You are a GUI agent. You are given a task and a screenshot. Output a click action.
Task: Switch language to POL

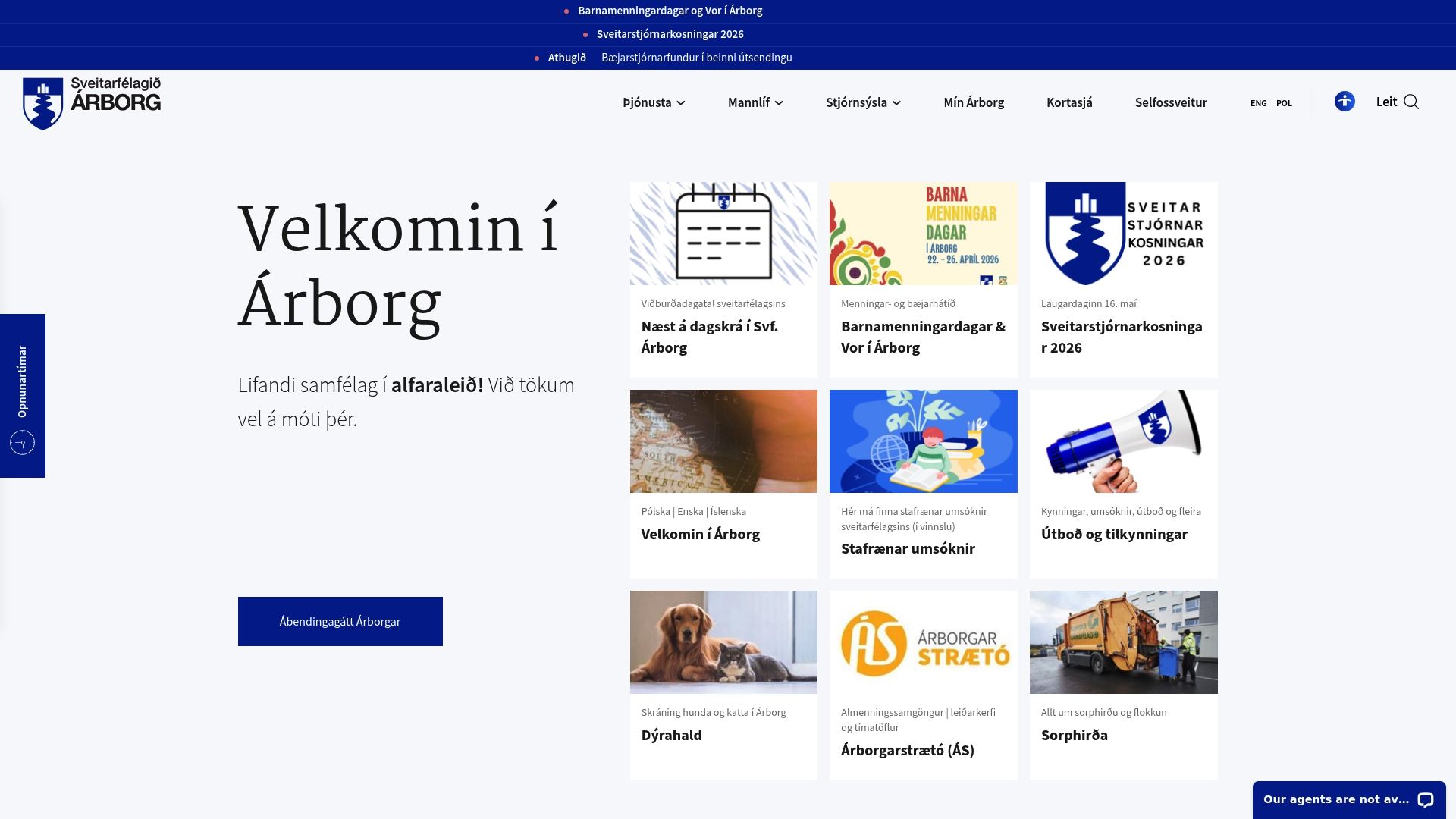[x=1284, y=102]
